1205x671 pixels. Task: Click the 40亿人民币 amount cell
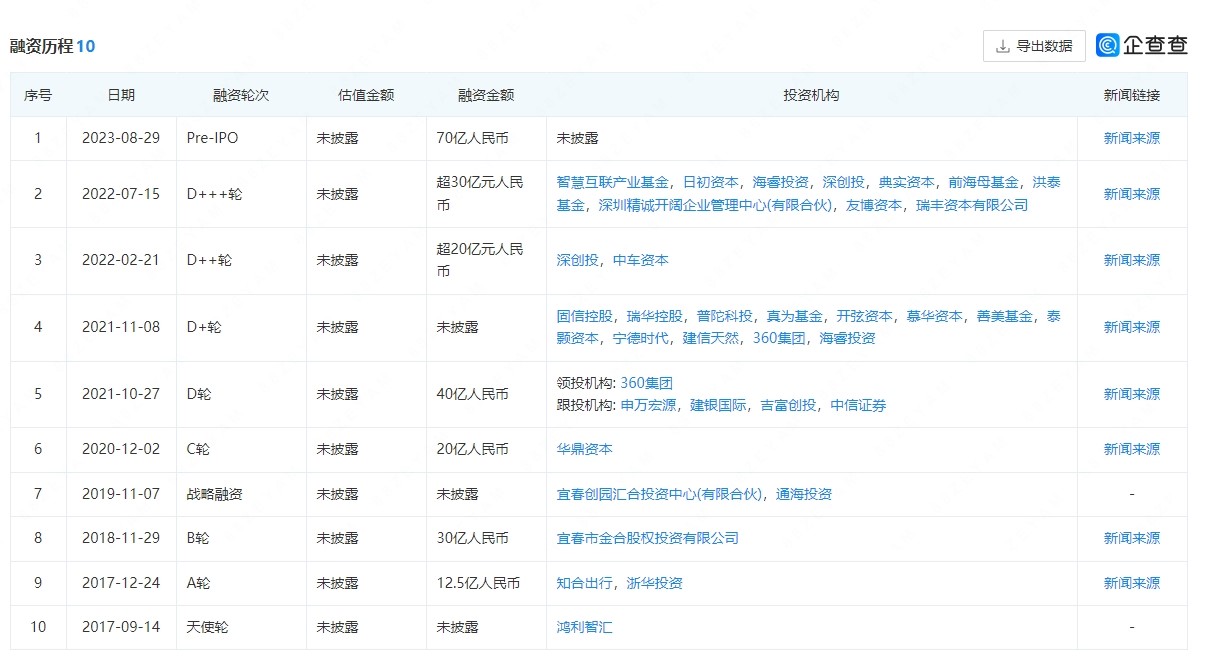pos(473,394)
